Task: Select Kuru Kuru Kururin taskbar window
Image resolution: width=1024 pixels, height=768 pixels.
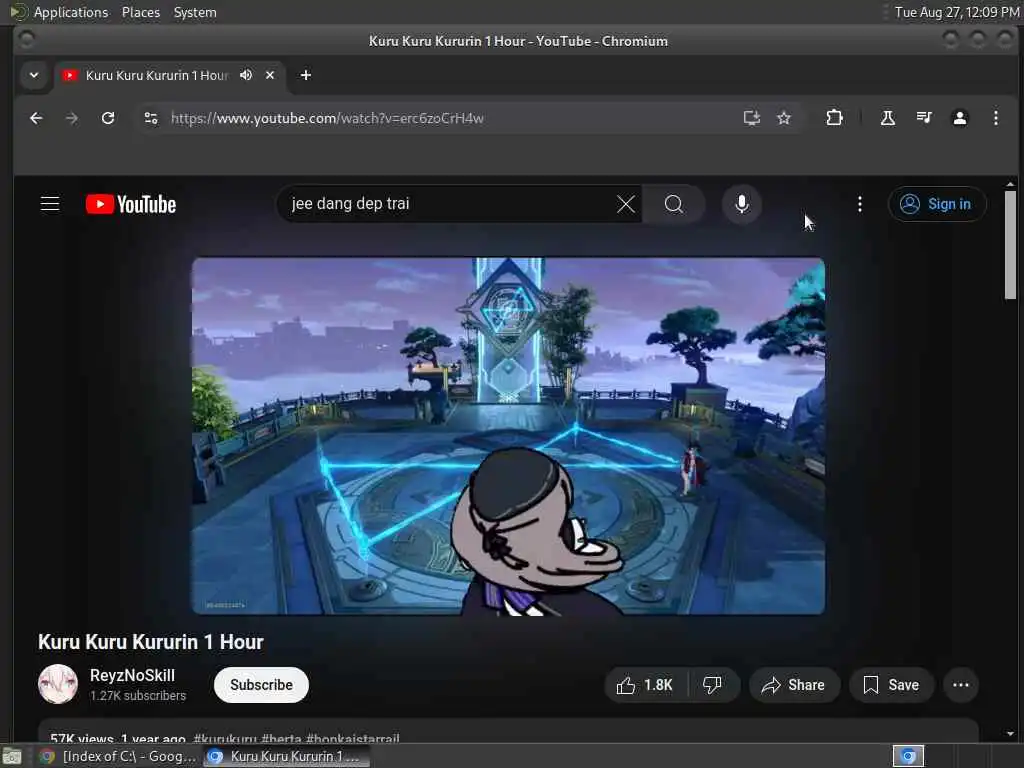Action: 286,756
